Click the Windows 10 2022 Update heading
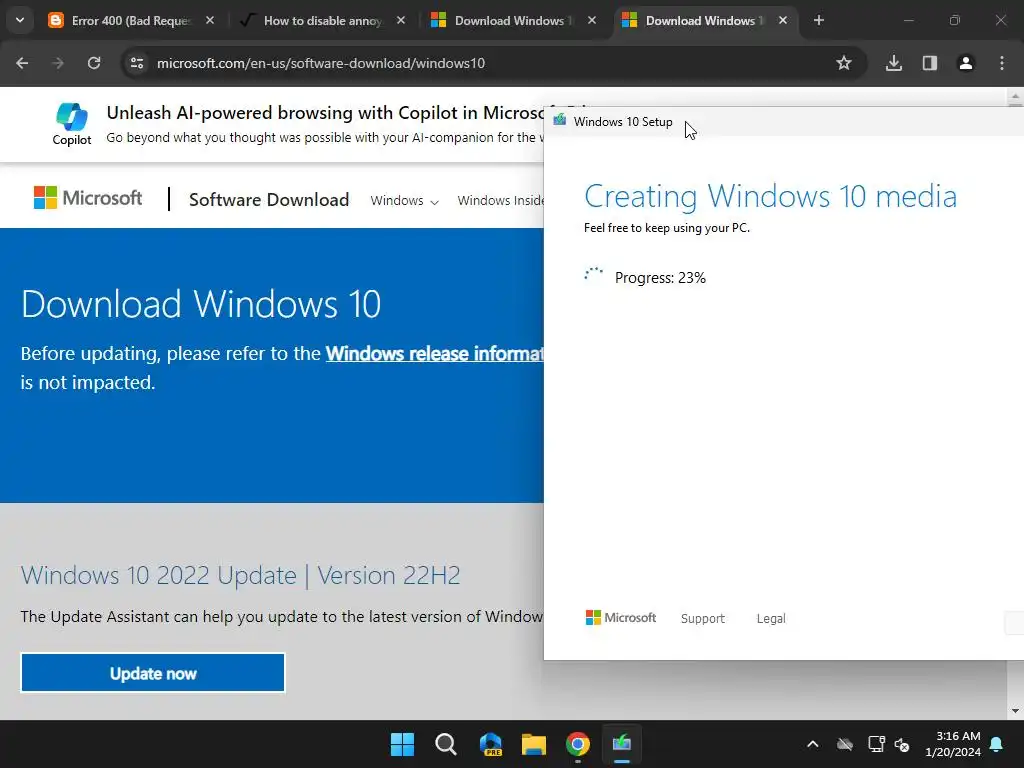 tap(240, 575)
